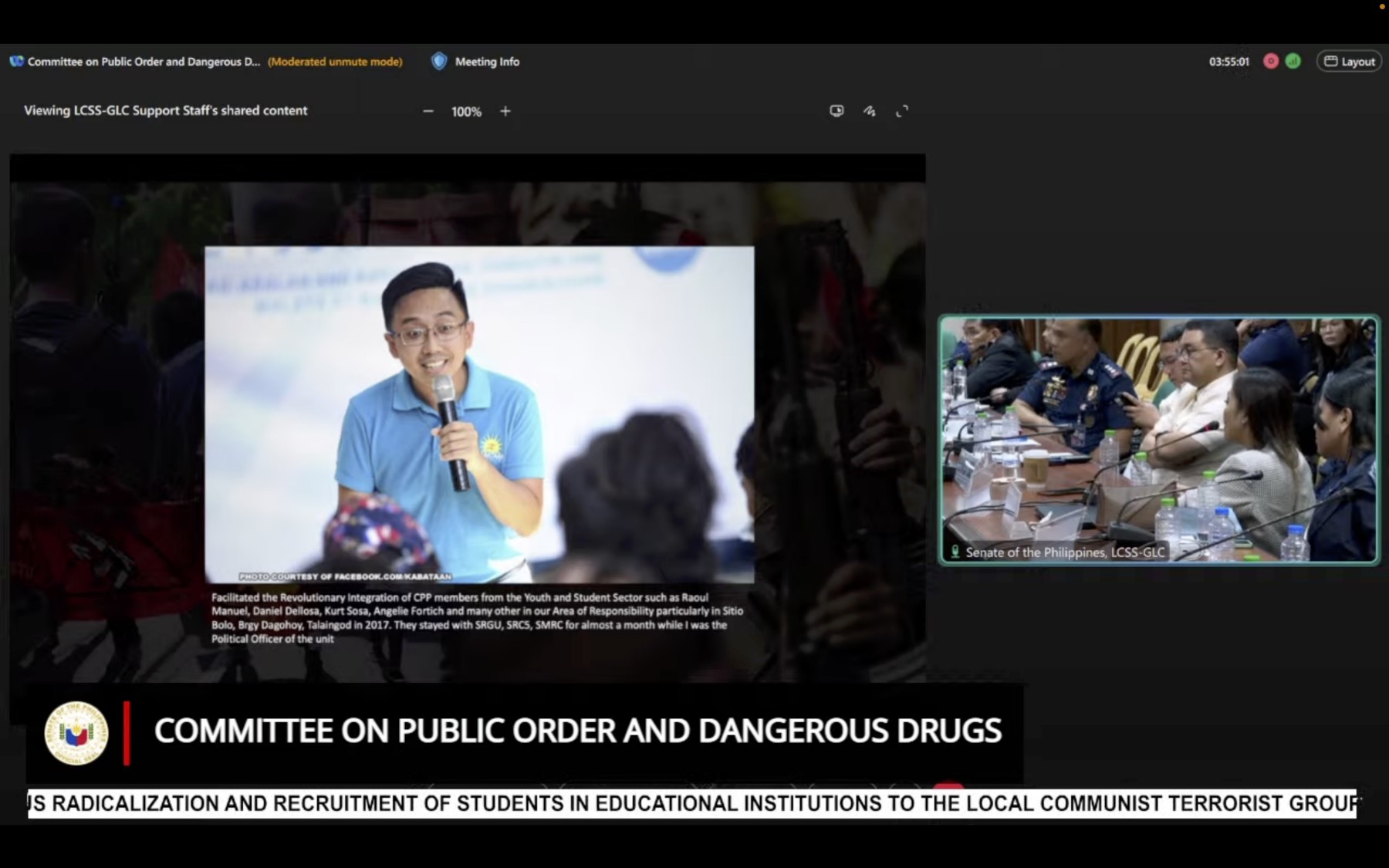Click the microphone icon on participant label
The height and width of the screenshot is (868, 1389).
955,552
